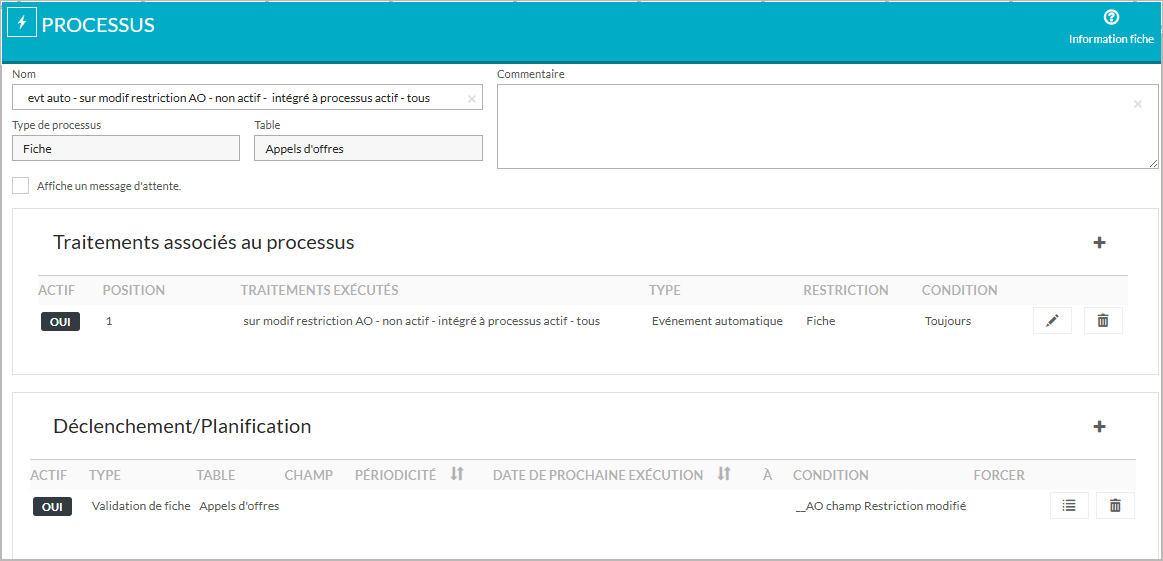Open list details of Validation de fiche trigger

pyautogui.click(x=1069, y=505)
